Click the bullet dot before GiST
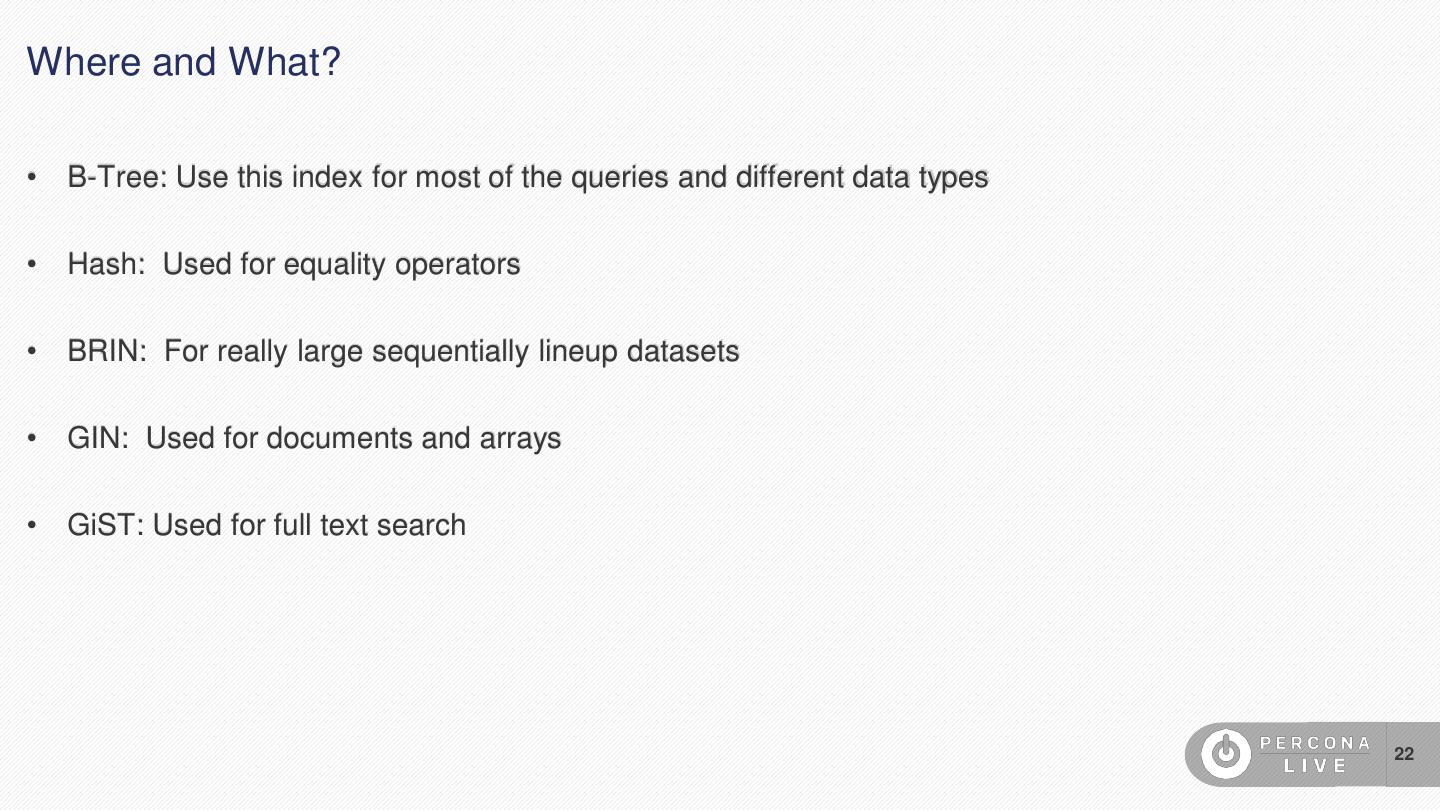The height and width of the screenshot is (810, 1440). coord(32,527)
